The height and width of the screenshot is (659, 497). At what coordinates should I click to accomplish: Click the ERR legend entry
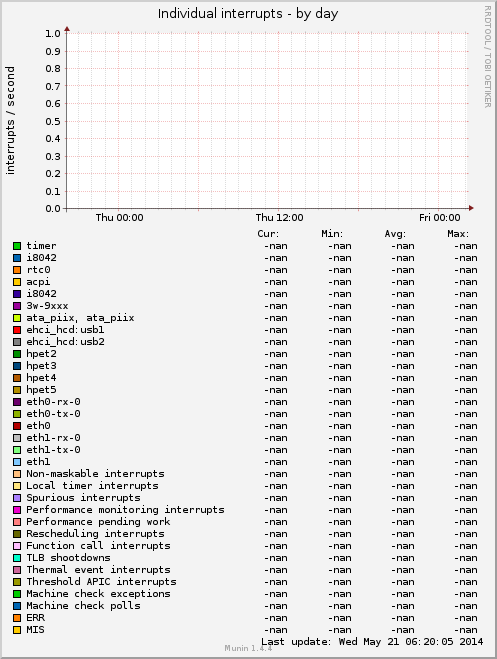pyautogui.click(x=35, y=618)
